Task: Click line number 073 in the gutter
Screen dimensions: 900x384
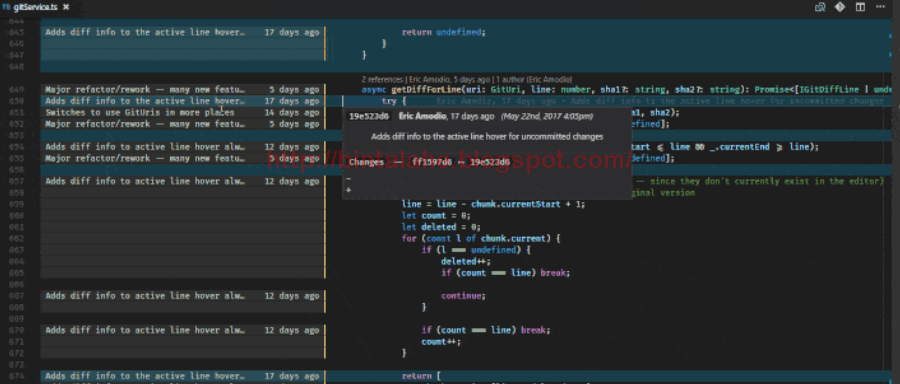Action: tap(16, 365)
